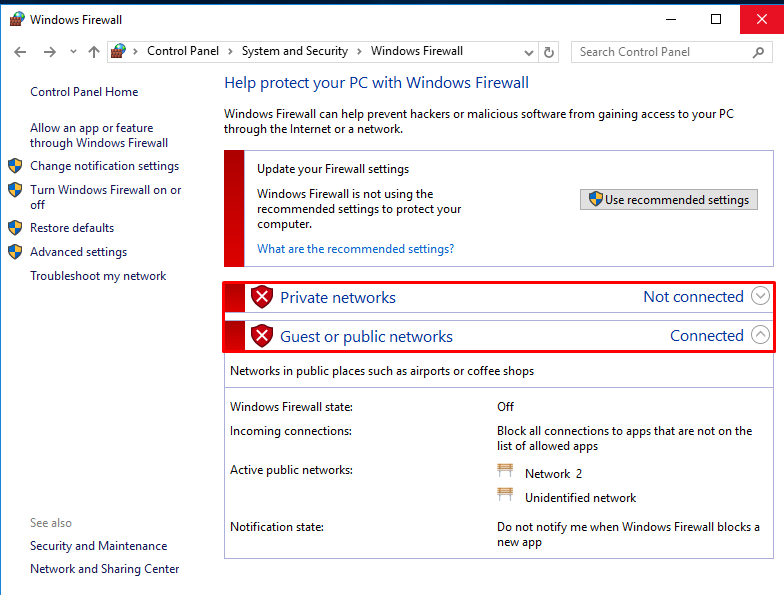Screen dimensions: 784x595
Task: Click Help protect your PC heading
Action: 376,83
